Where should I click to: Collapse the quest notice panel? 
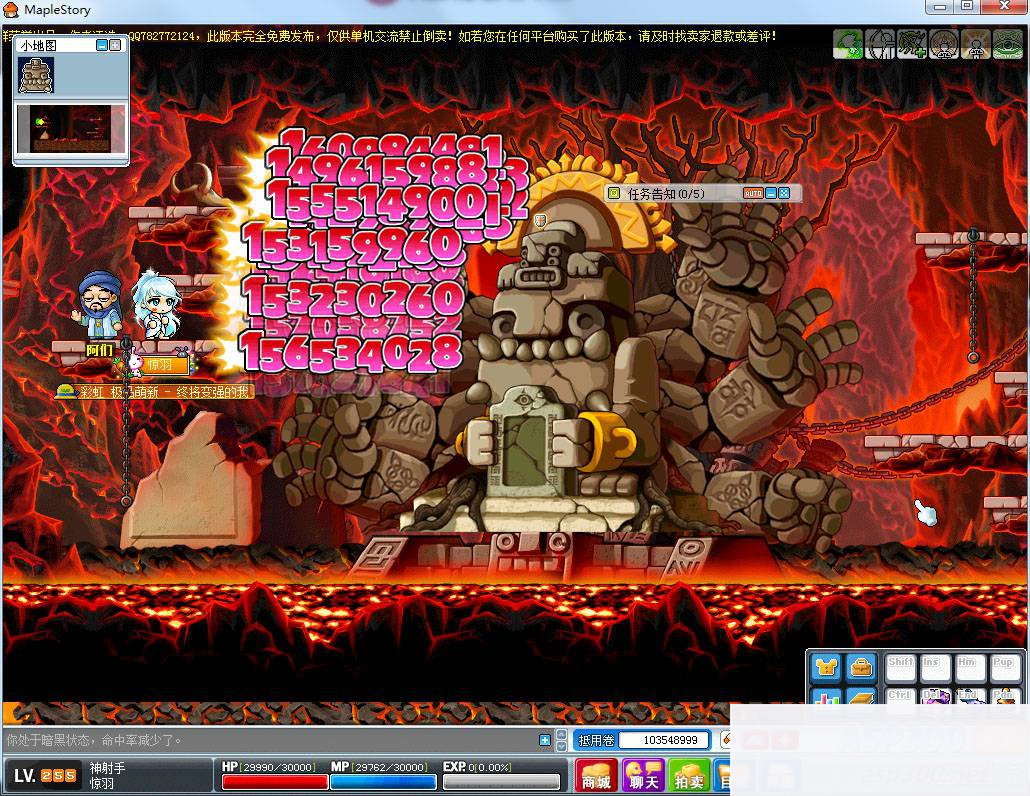tap(771, 193)
